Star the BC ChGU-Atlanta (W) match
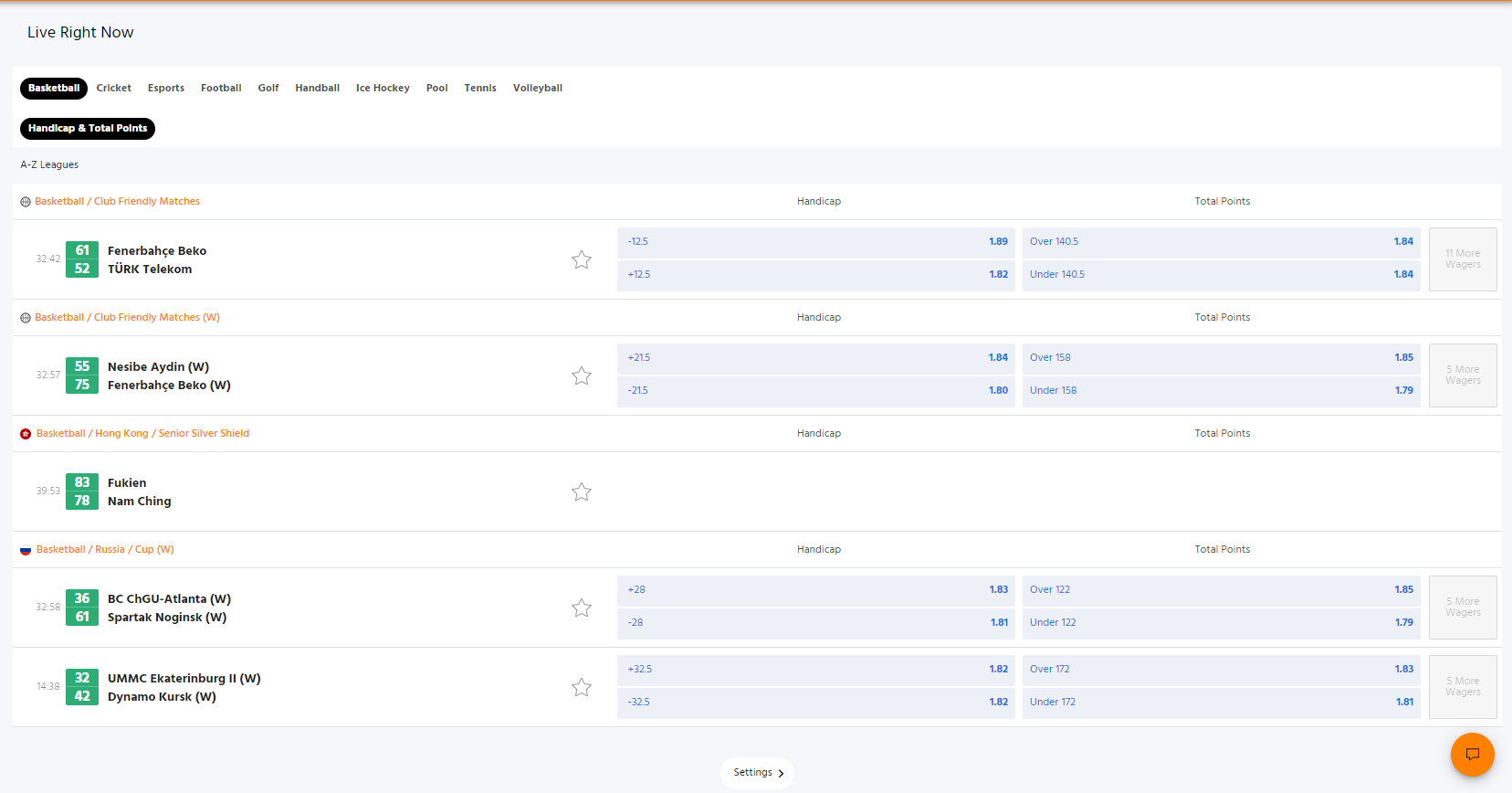This screenshot has height=793, width=1512. point(582,608)
